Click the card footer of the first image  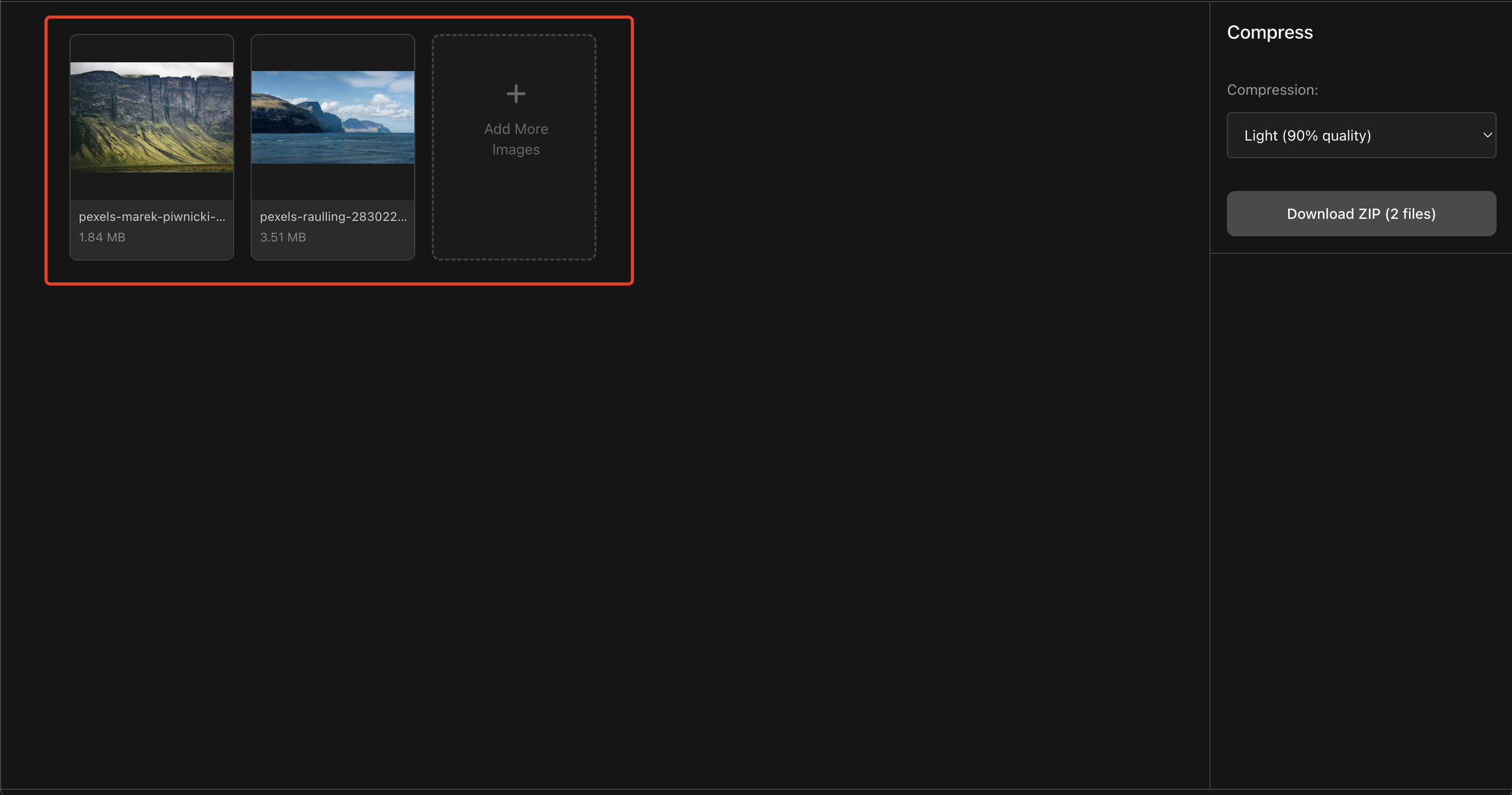click(151, 228)
